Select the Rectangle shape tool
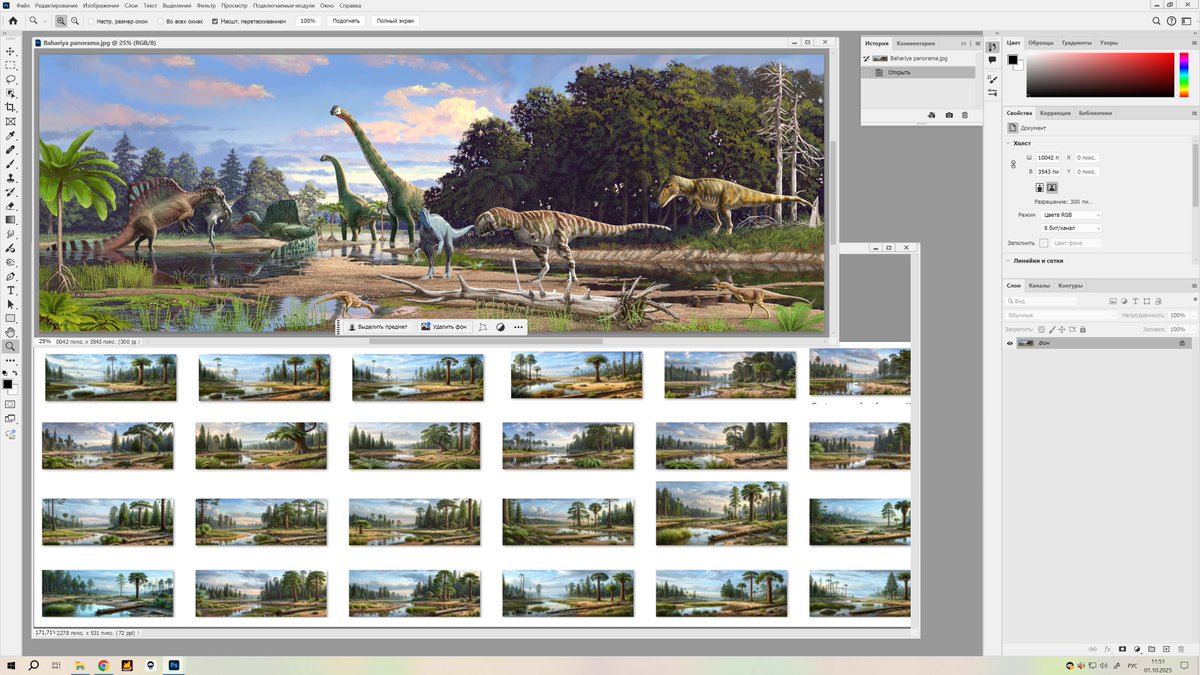This screenshot has height=675, width=1200. [x=11, y=318]
